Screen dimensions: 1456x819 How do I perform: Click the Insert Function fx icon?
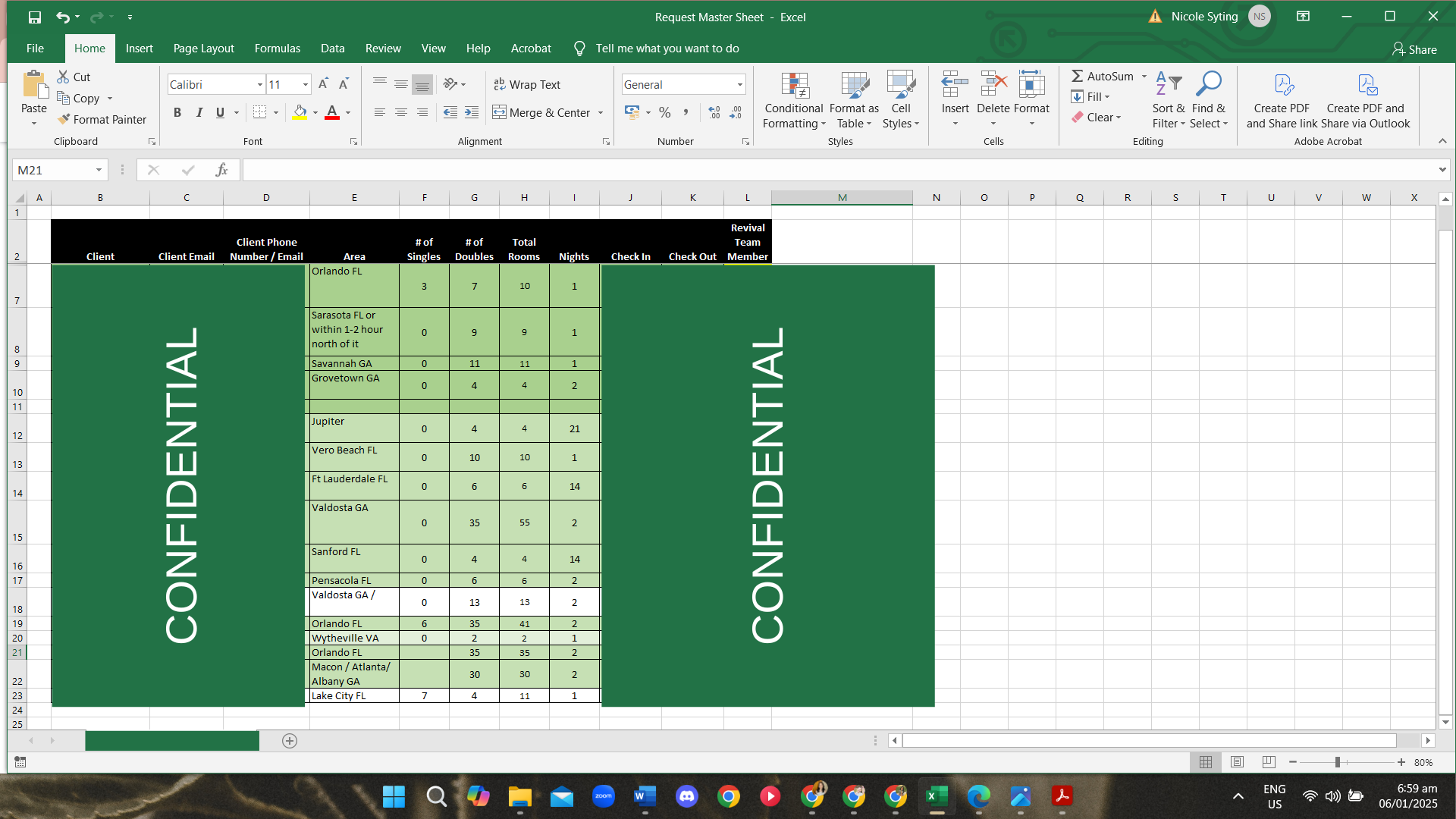(221, 170)
